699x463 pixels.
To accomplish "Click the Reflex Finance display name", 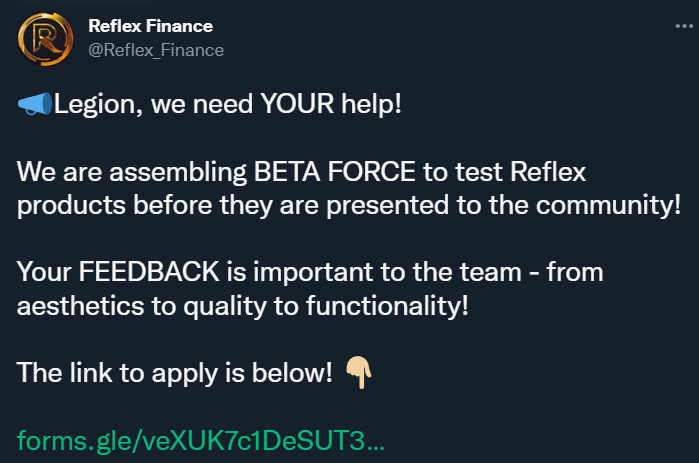I will click(x=151, y=26).
